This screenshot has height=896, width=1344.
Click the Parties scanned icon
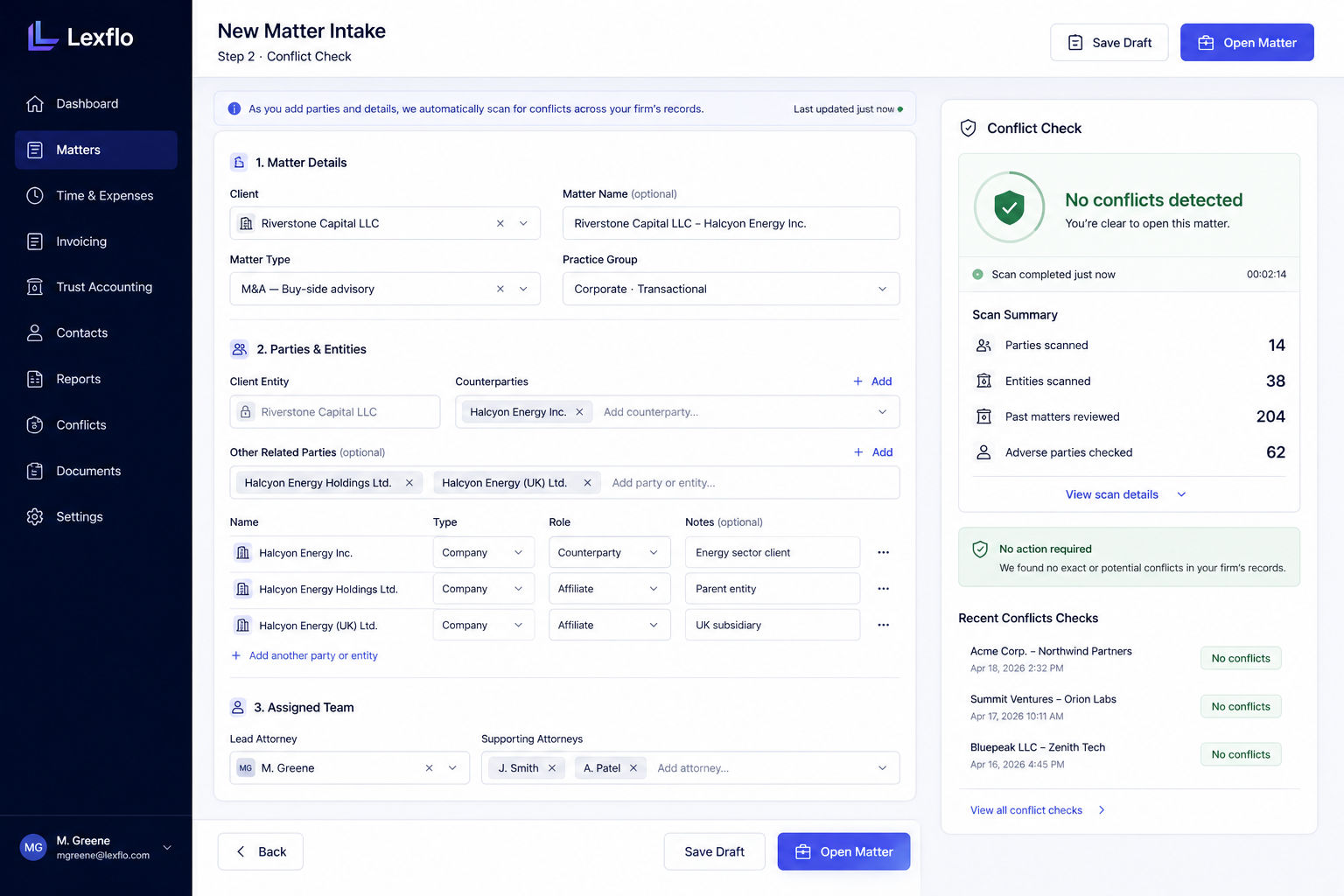983,346
